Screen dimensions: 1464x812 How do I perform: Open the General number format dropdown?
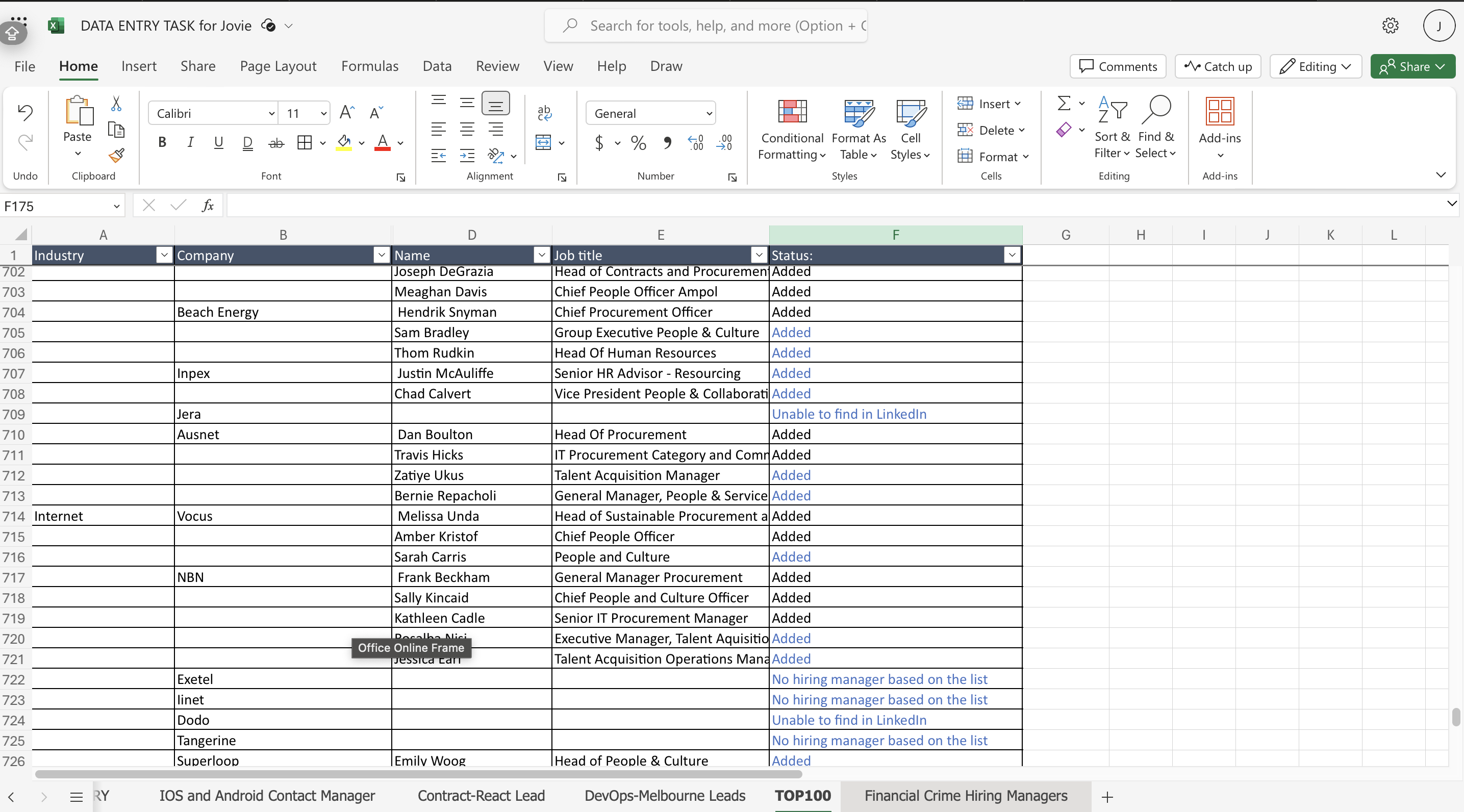click(x=709, y=114)
